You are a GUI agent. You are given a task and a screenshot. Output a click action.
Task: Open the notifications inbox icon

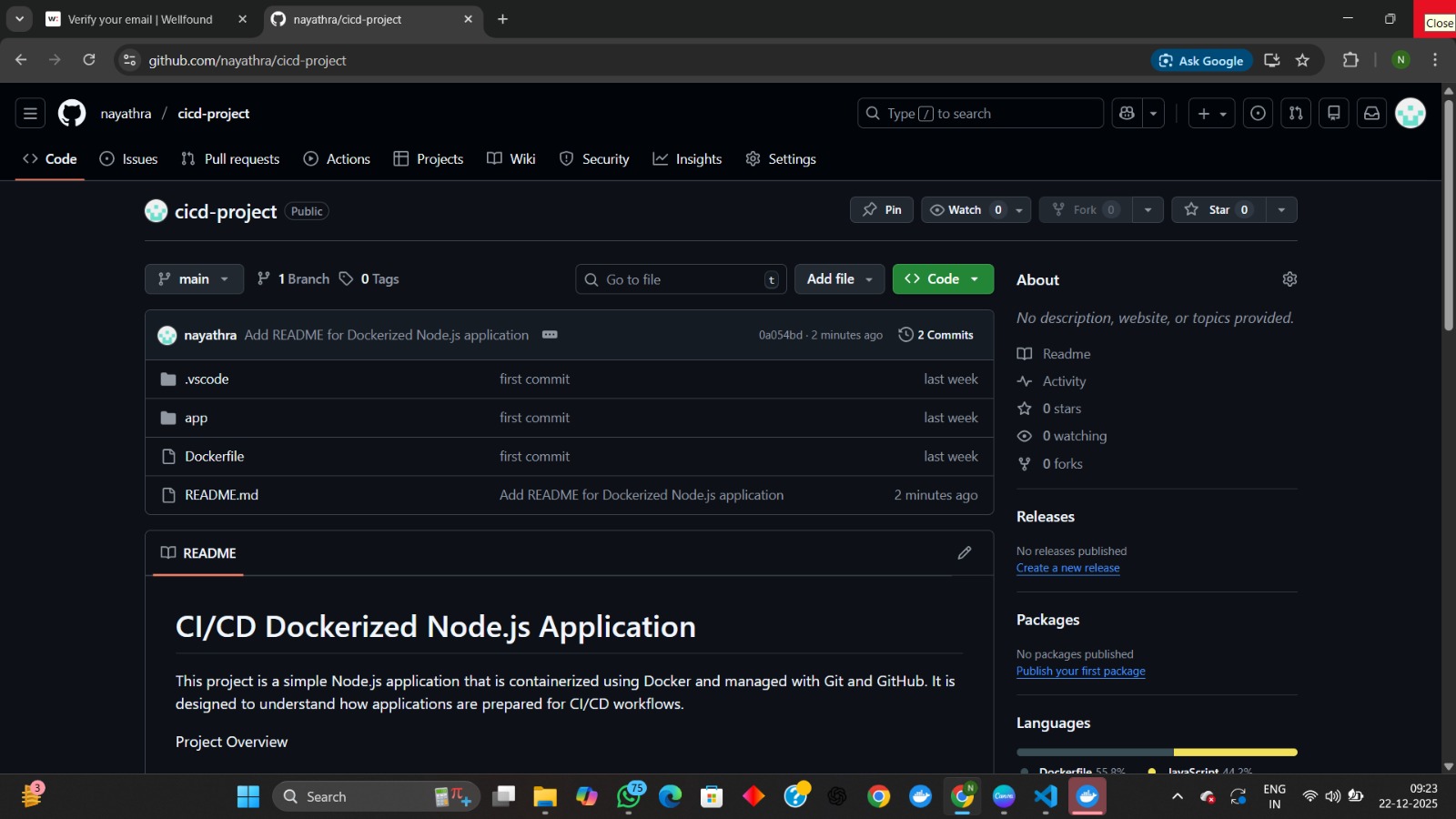(x=1371, y=114)
